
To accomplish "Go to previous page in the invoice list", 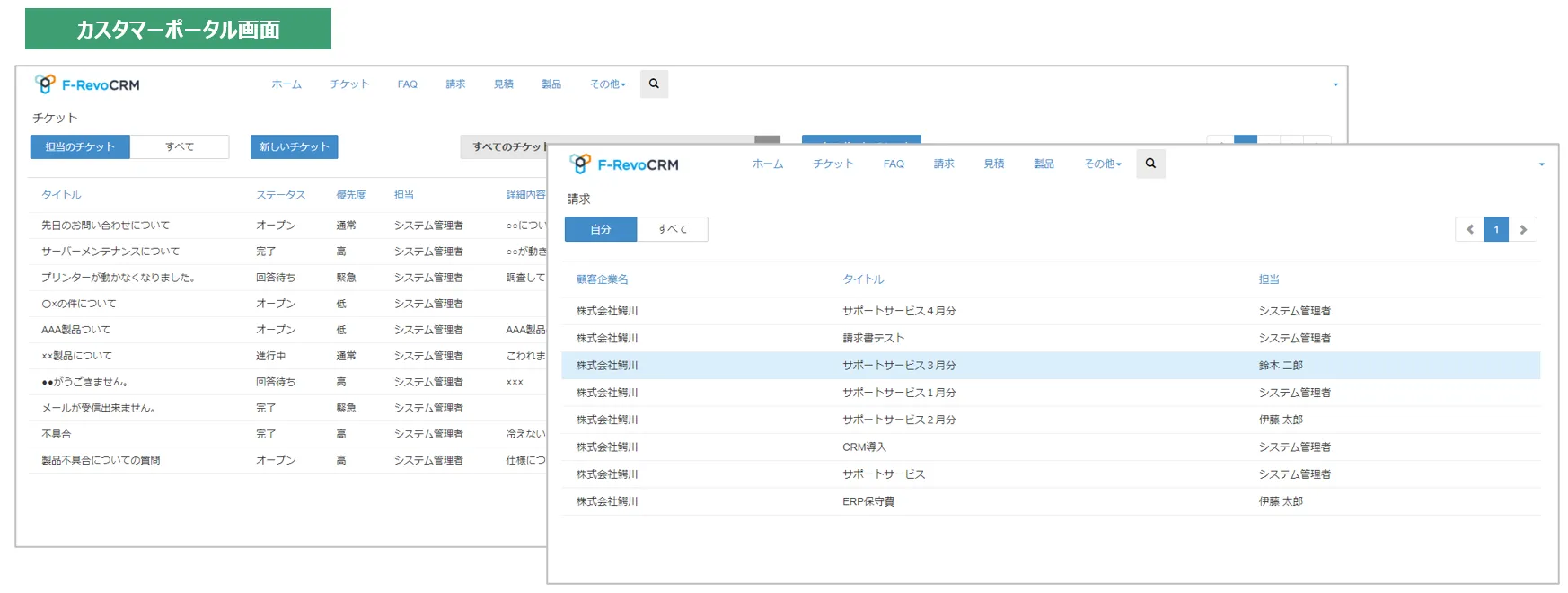I will point(1469,229).
